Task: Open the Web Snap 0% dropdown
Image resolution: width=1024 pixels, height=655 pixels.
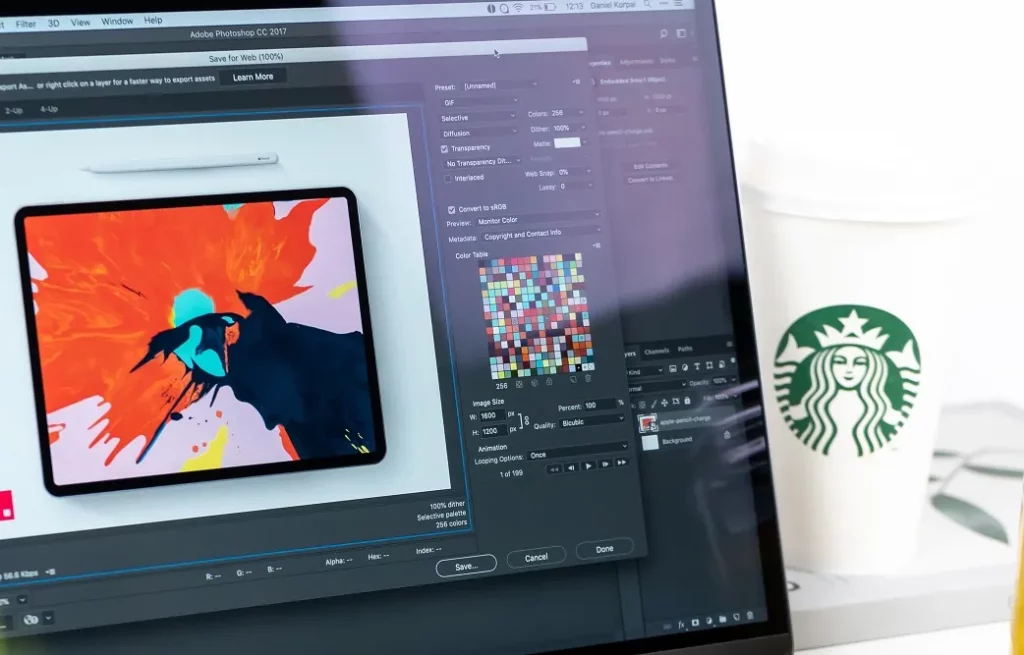Action: 574,172
